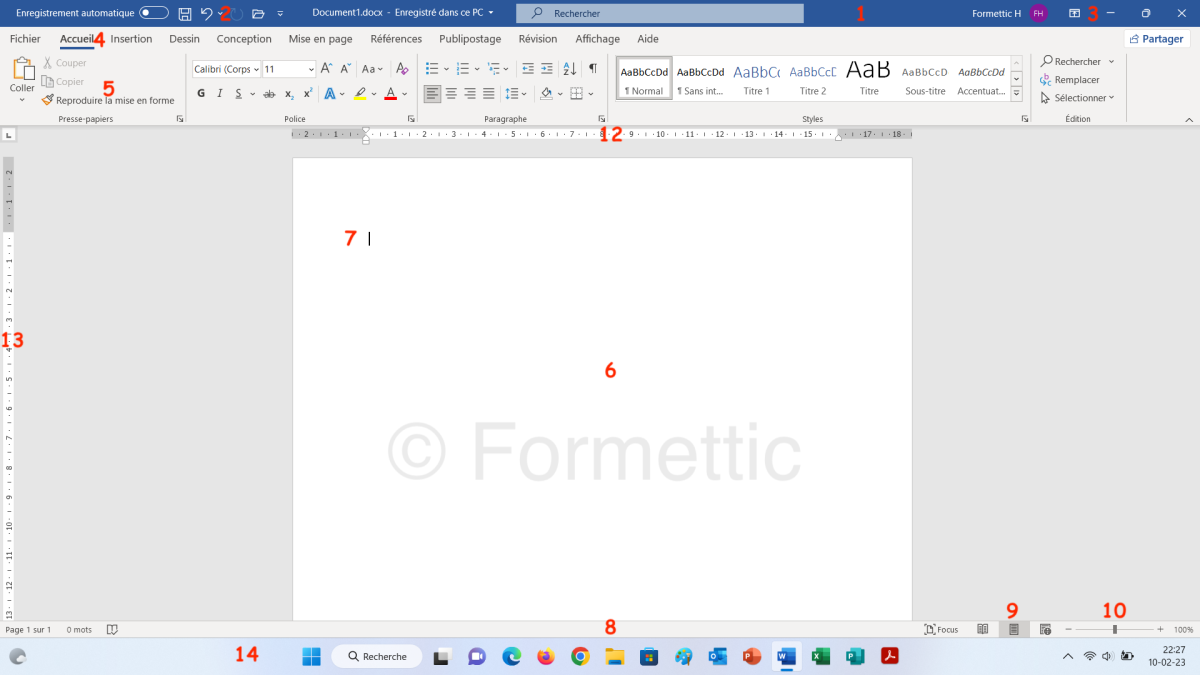Open the font size dropdown
This screenshot has height=675, width=1200.
point(311,69)
